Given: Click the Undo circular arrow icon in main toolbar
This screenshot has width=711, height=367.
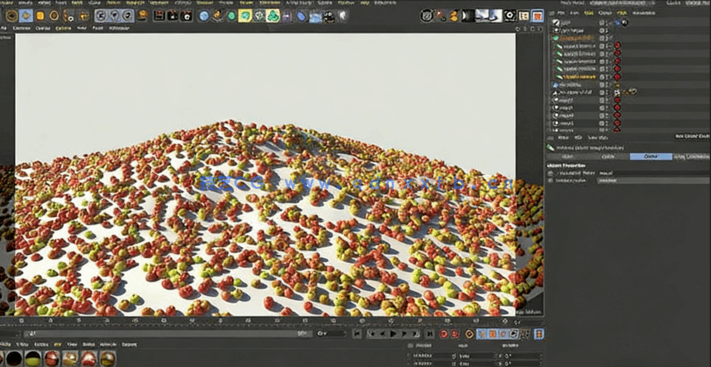Looking at the screenshot, I should 11,16.
